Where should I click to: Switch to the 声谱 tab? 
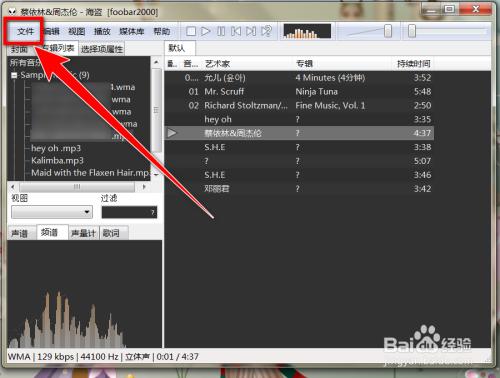pyautogui.click(x=19, y=233)
